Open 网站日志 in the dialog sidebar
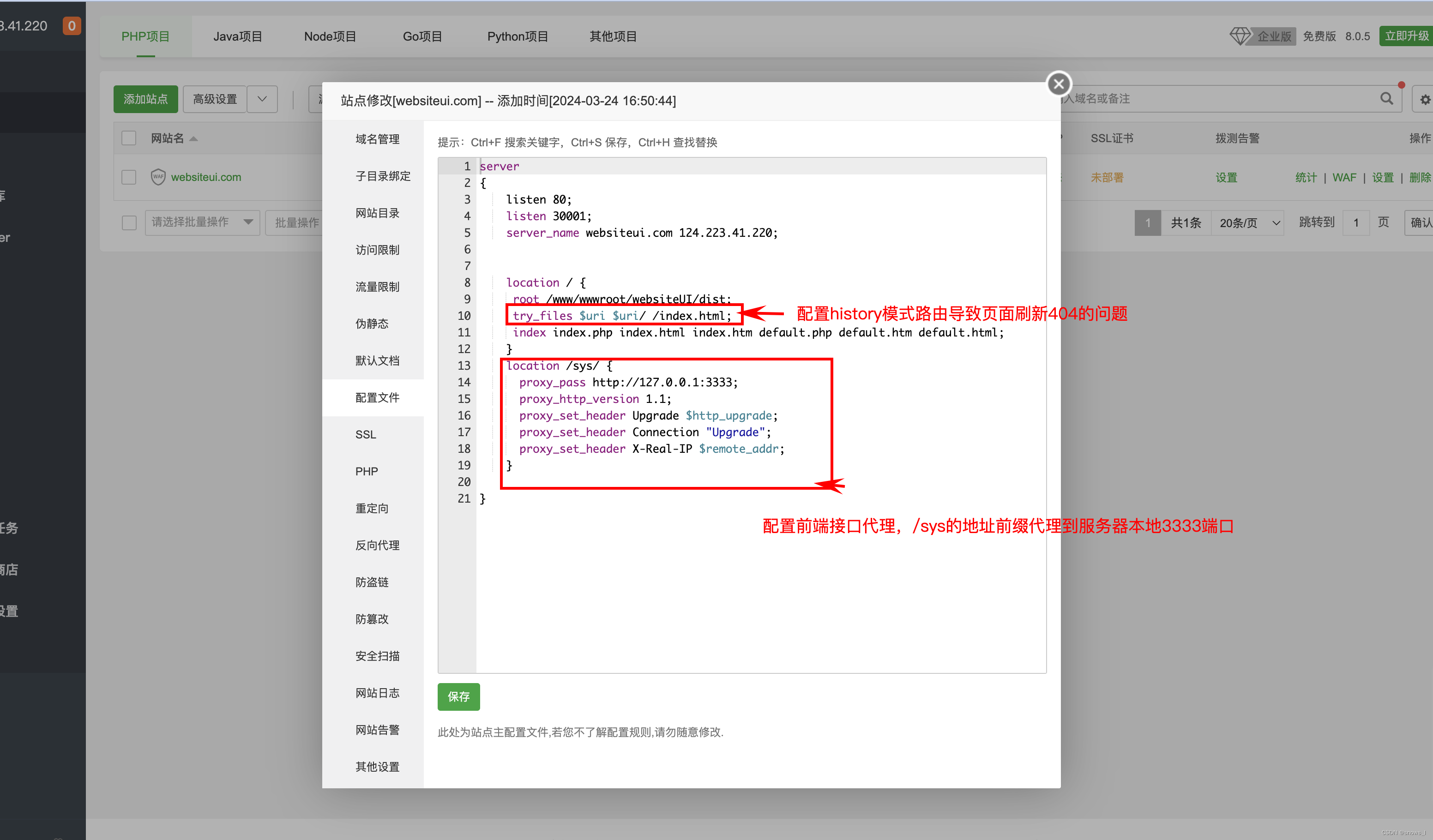 [373, 693]
